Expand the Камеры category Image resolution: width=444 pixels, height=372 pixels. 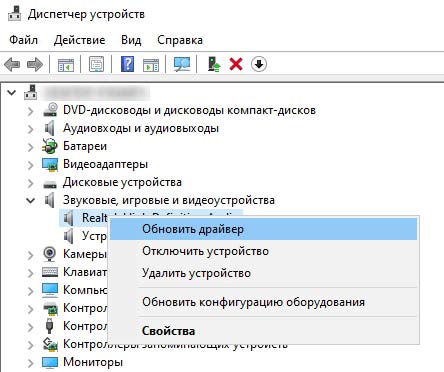31,255
